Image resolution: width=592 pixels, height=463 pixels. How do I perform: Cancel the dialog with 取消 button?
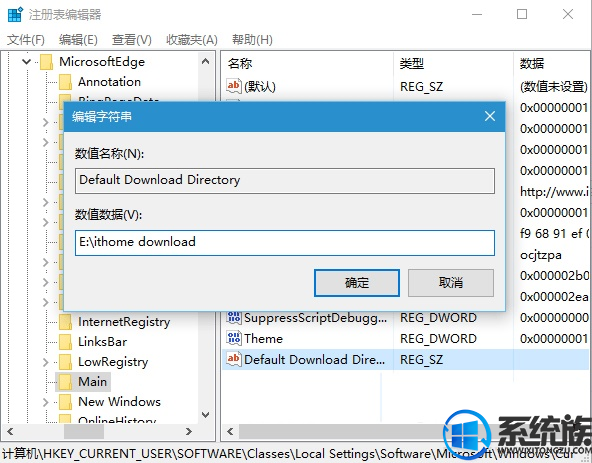(451, 282)
